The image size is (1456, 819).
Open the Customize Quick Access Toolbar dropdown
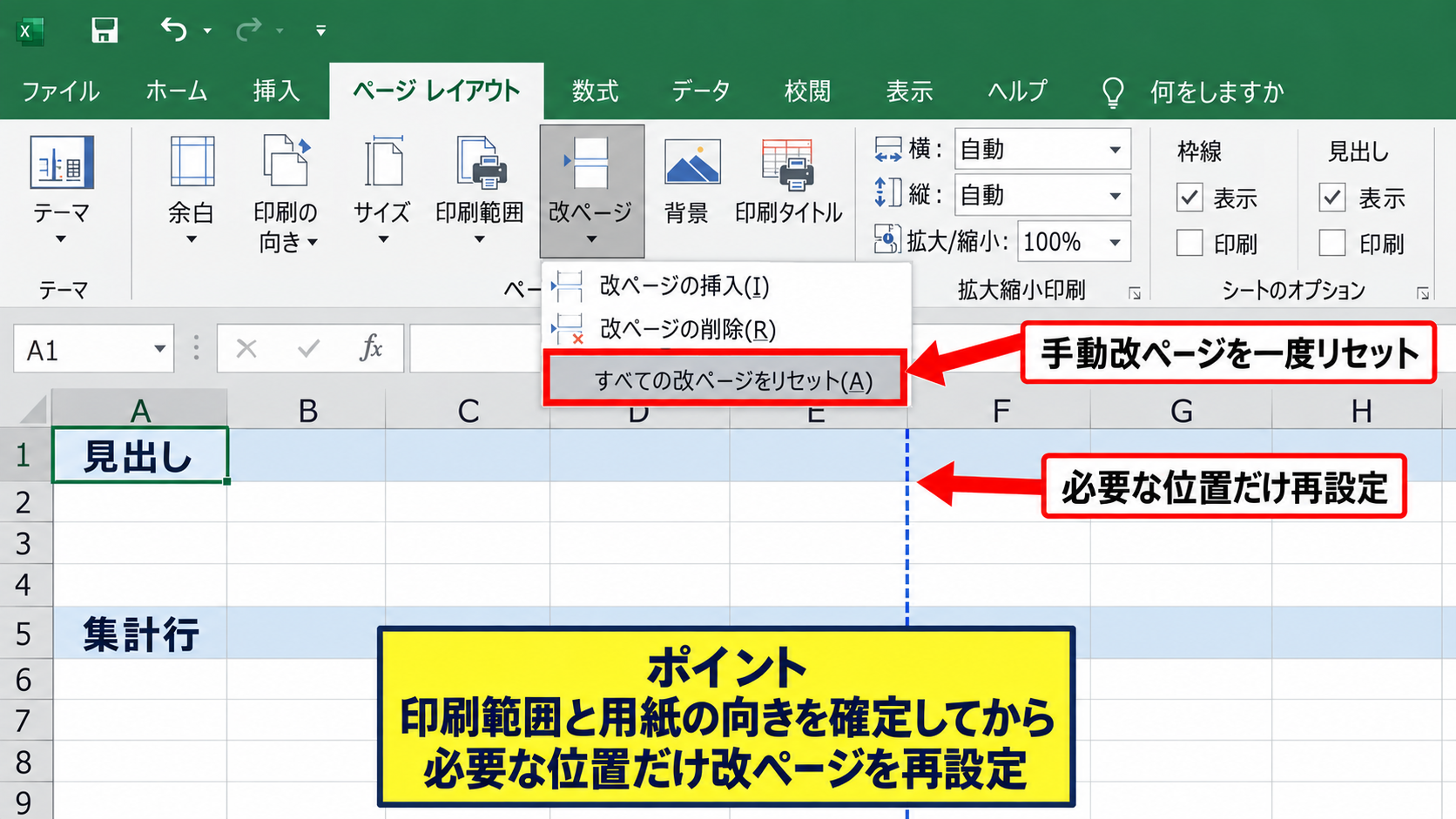coord(320,30)
